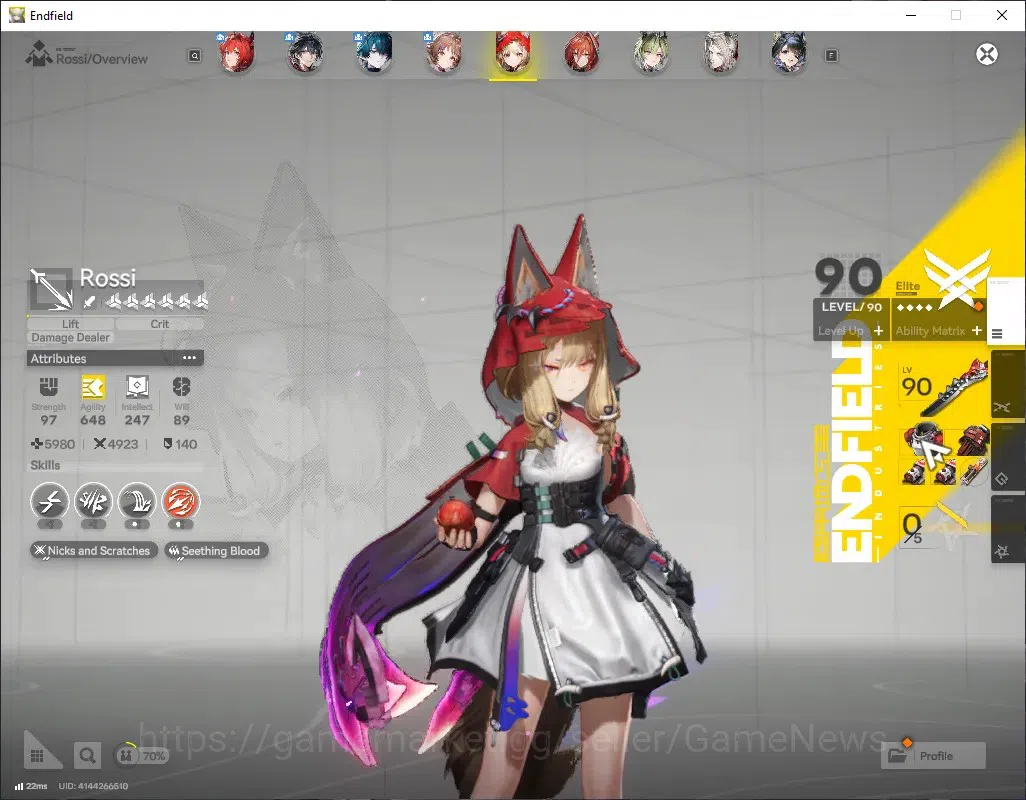Screen dimensions: 1026x800
Task: Select the brown-haired operator portrait
Action: (444, 52)
